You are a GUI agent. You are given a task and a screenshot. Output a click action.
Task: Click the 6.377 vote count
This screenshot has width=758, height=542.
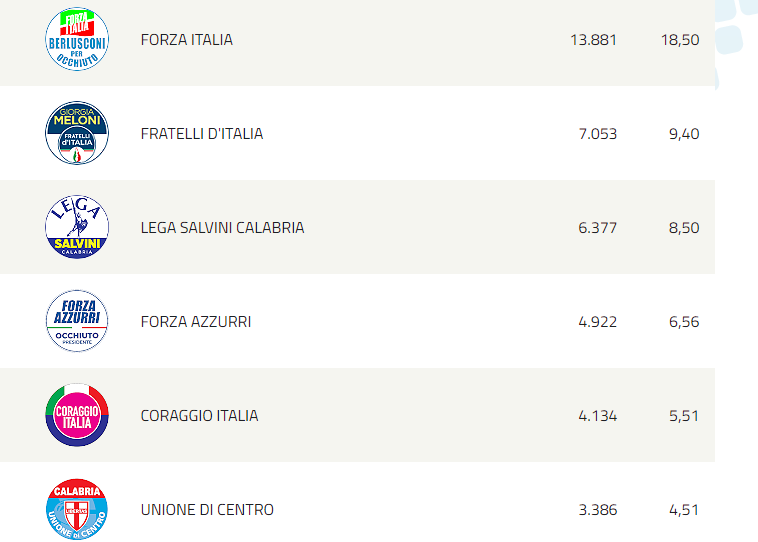[598, 227]
